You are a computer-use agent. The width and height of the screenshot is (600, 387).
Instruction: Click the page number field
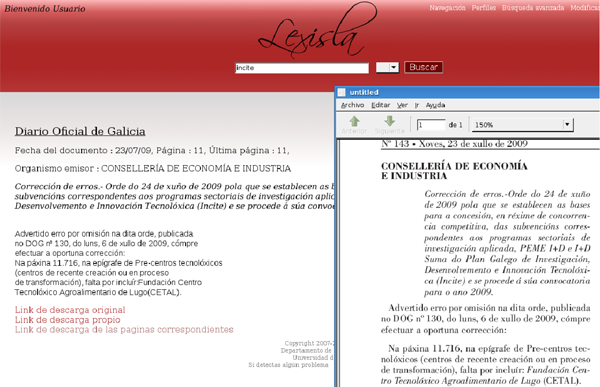click(431, 125)
